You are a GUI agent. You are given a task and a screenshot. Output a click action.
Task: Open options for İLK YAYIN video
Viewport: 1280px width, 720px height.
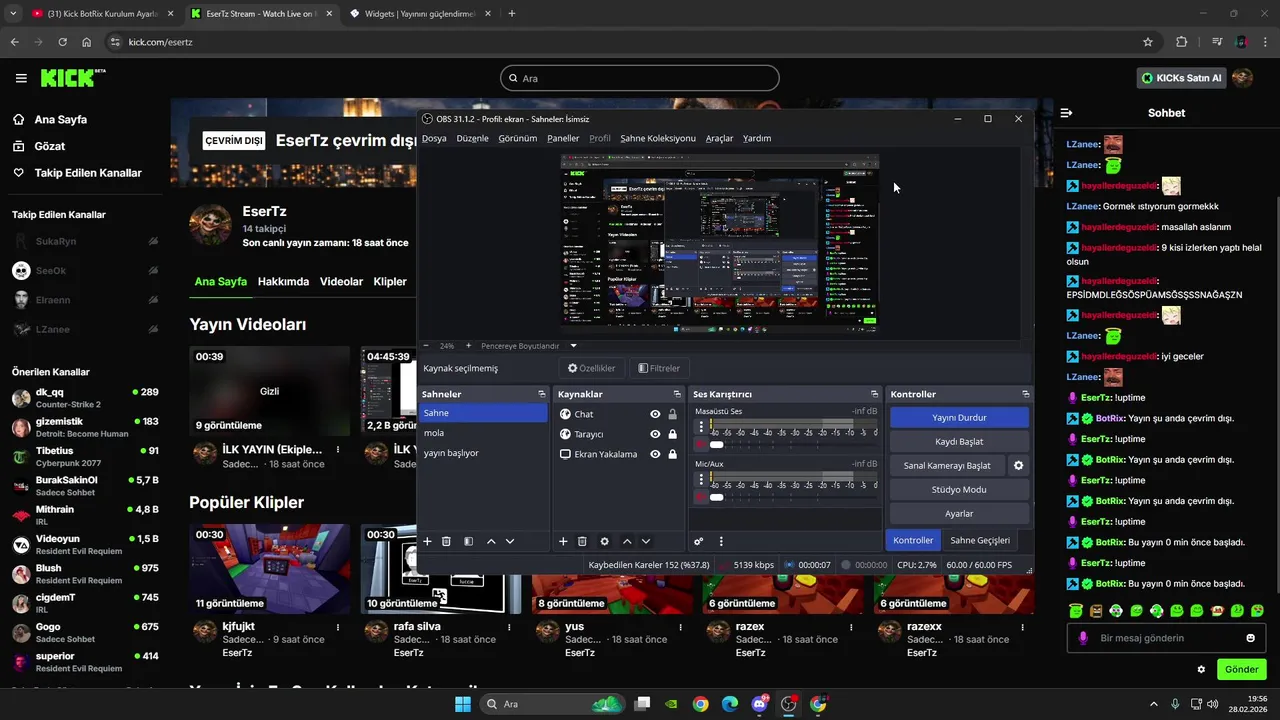(x=338, y=450)
